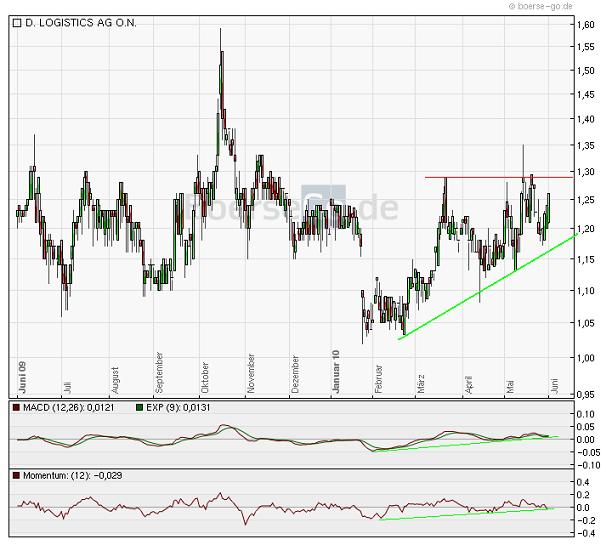Click the D. LOGISTICS AG O.N. legend box

tap(16, 23)
